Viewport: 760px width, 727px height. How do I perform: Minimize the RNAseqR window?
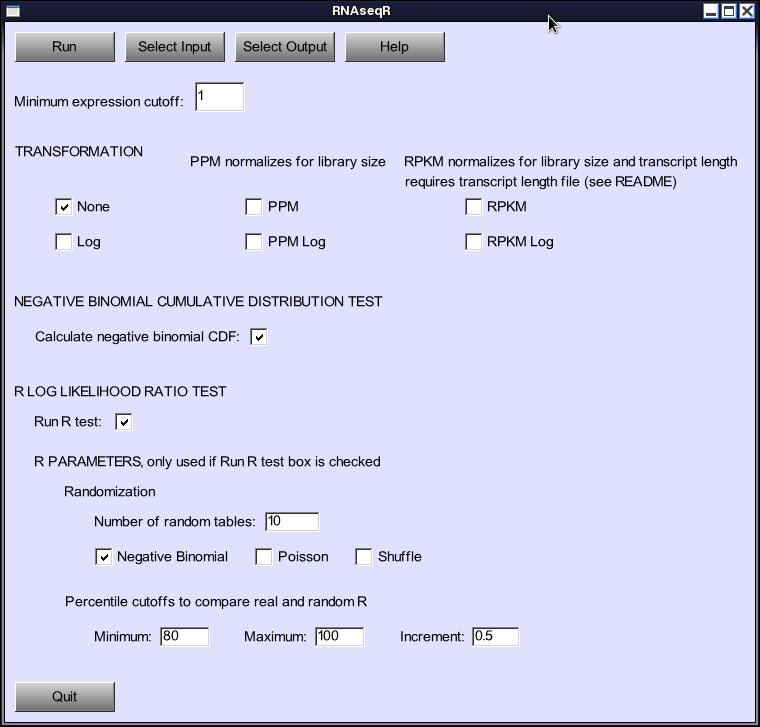tap(711, 11)
